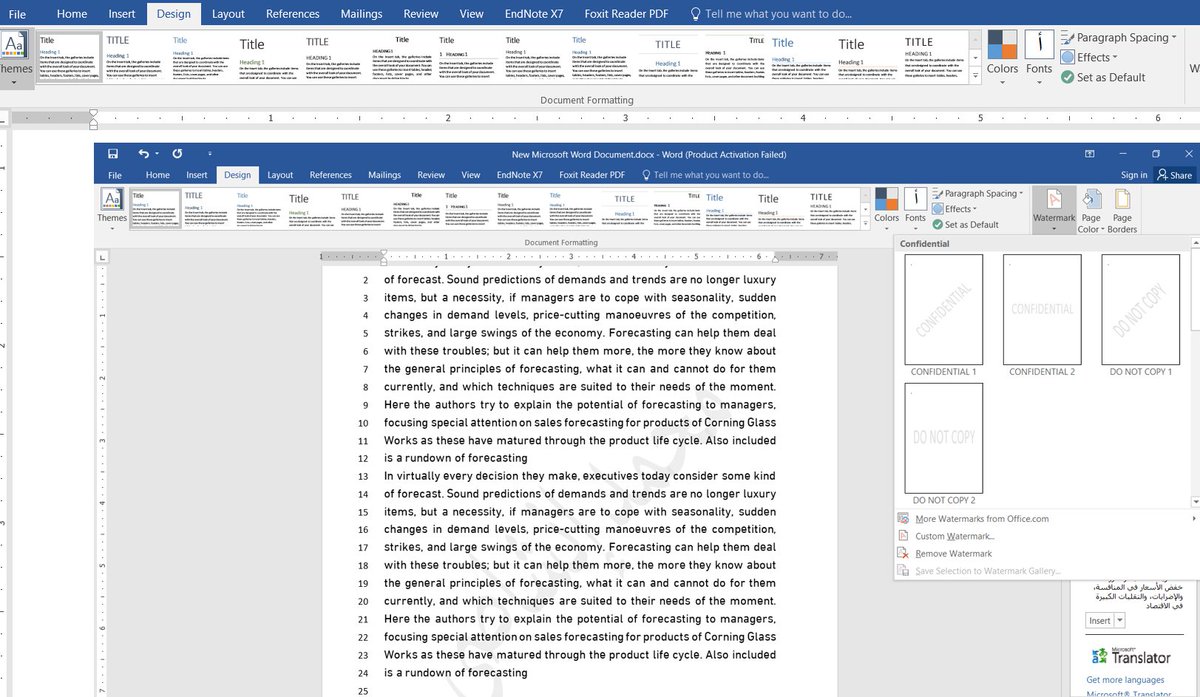Switch to Mailings tab in the inner window
The image size is (1200, 697).
click(385, 175)
